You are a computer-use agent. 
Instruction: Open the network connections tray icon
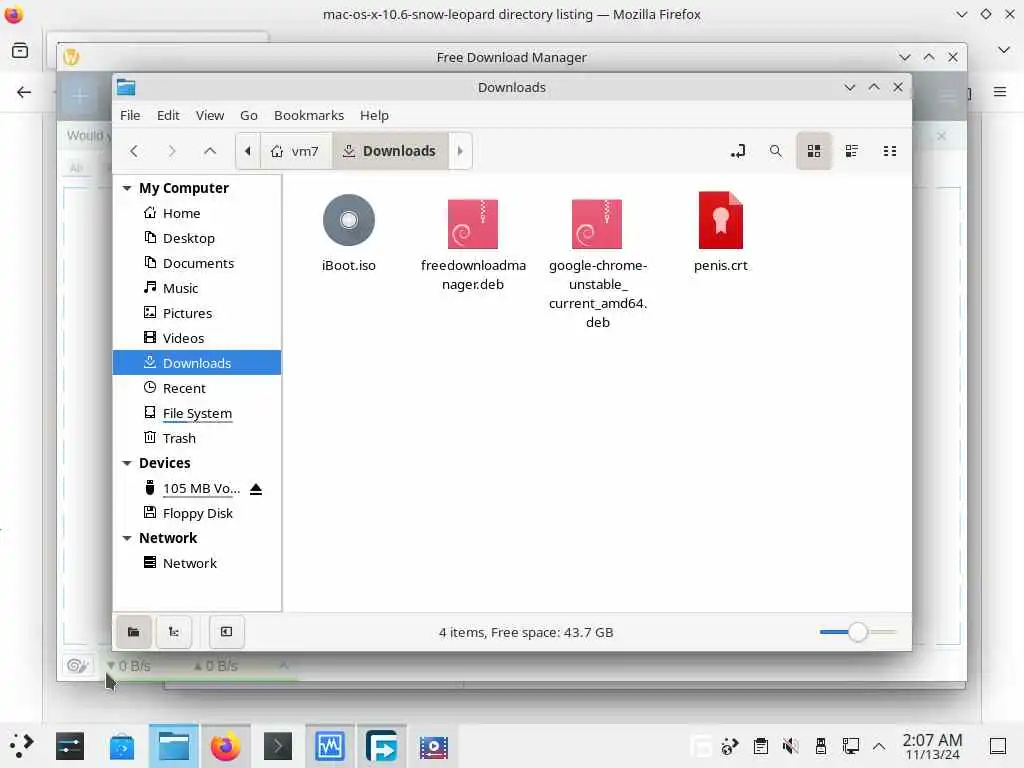click(x=850, y=746)
